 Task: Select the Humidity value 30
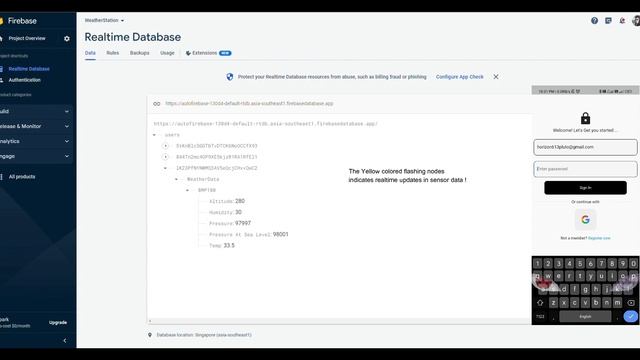(x=238, y=212)
